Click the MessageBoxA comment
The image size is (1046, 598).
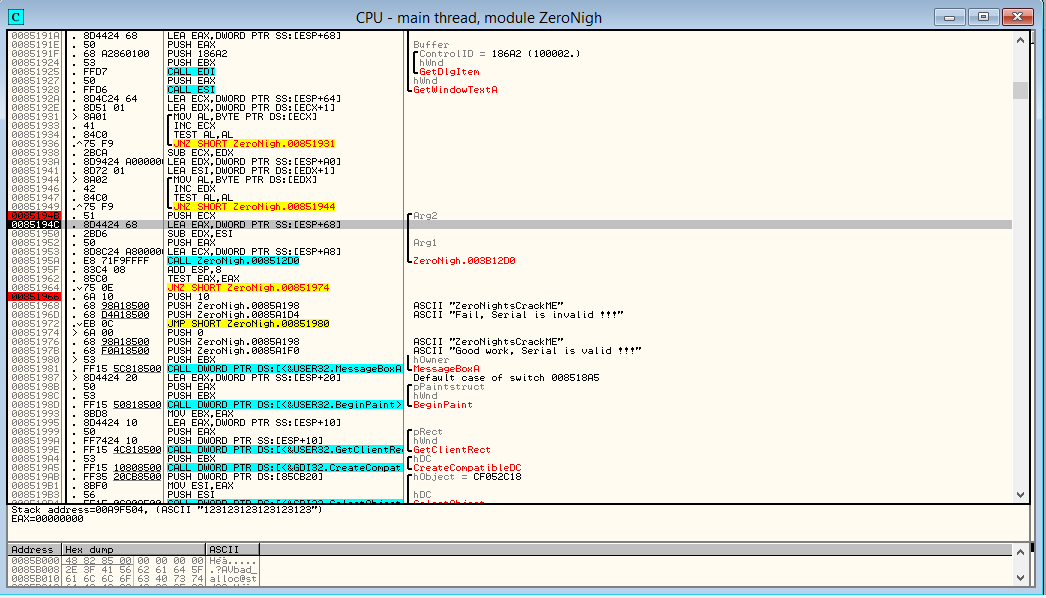[446, 369]
